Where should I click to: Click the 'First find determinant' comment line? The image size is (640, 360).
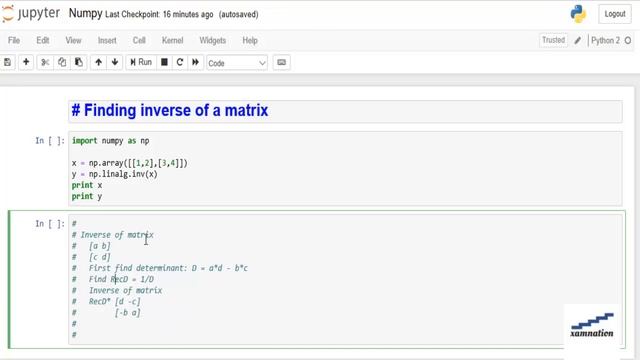point(160,268)
